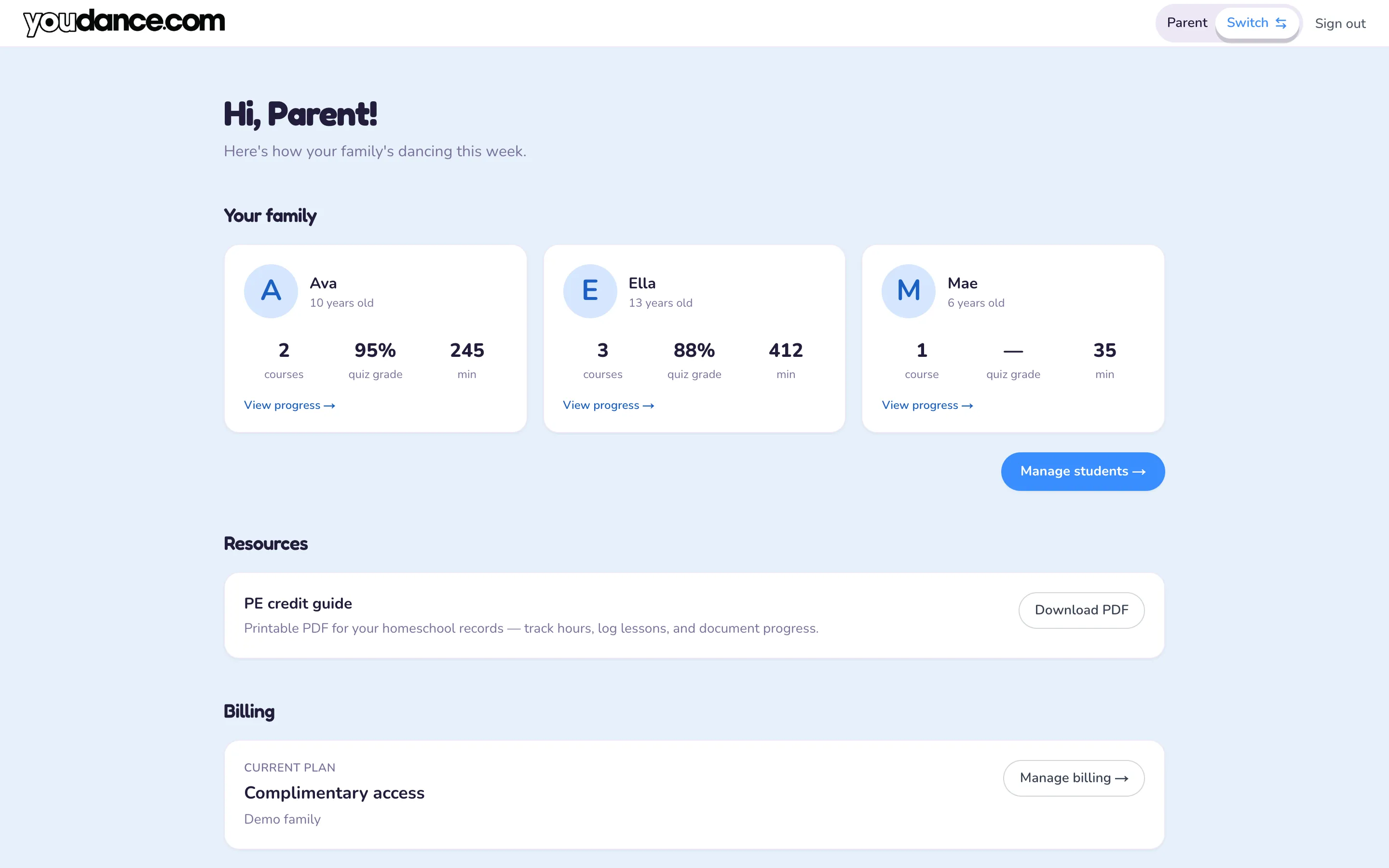Image resolution: width=1389 pixels, height=868 pixels.
Task: Click the Demo family text
Action: (283, 819)
